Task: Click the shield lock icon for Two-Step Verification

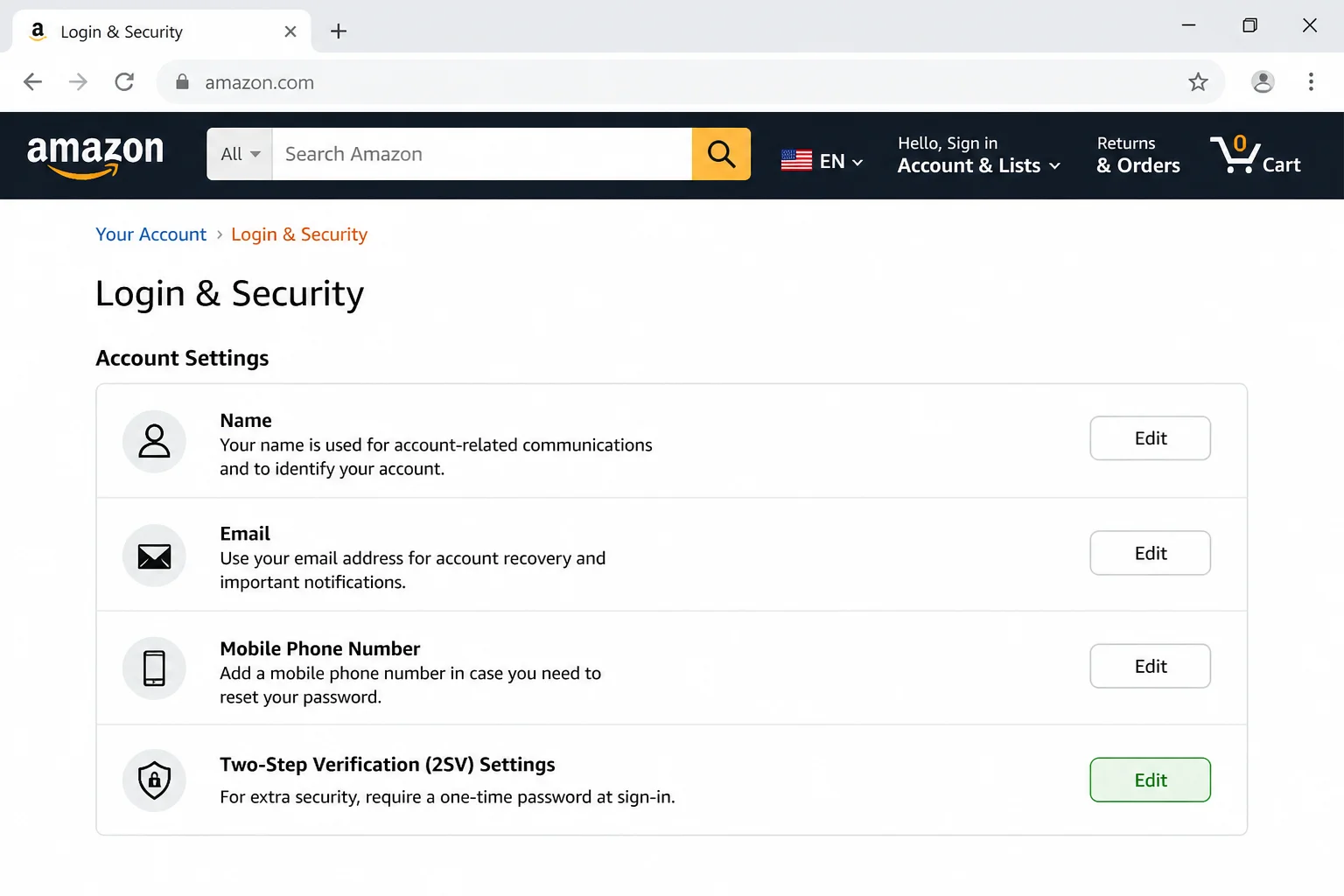Action: click(154, 780)
